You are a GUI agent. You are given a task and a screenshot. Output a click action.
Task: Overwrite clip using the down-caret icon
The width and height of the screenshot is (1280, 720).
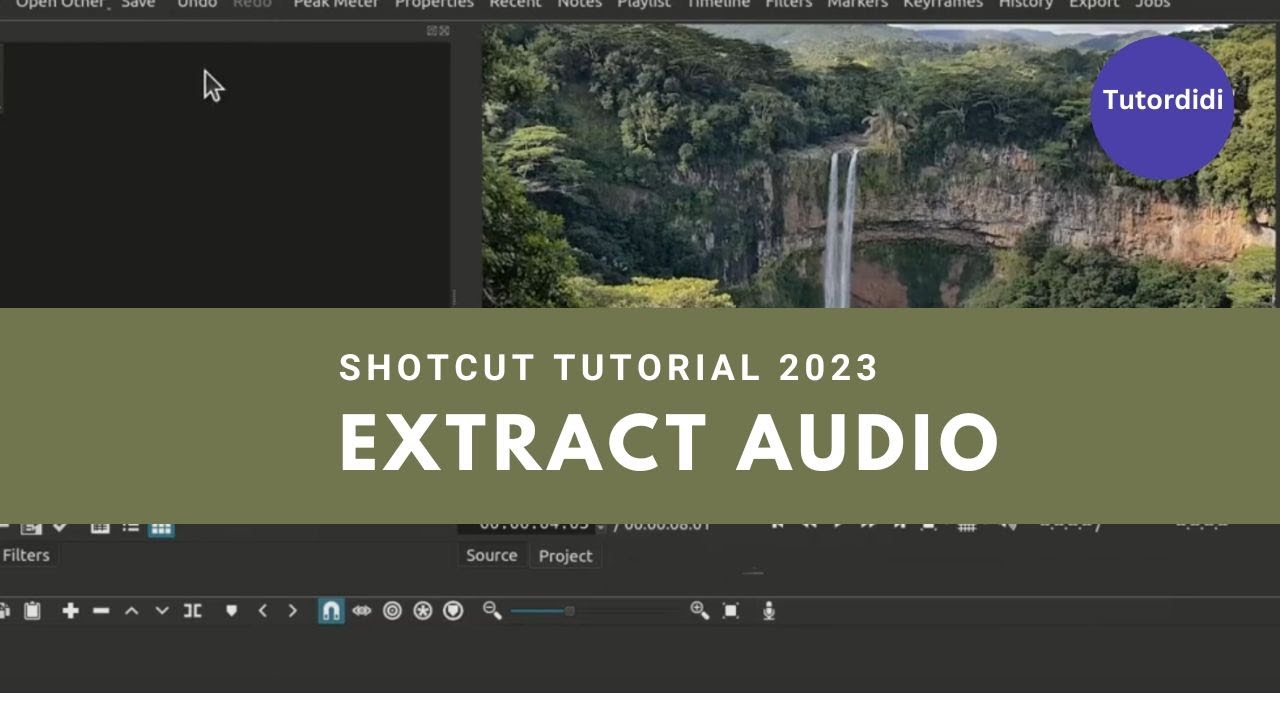(x=162, y=610)
